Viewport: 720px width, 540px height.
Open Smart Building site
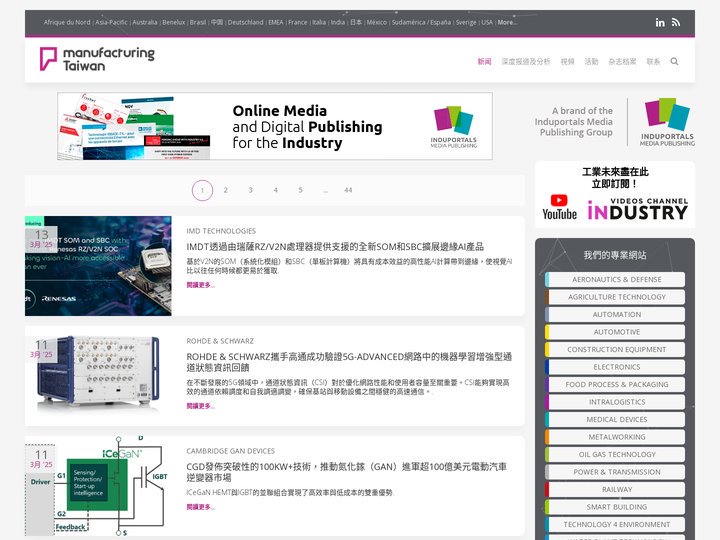click(x=615, y=506)
